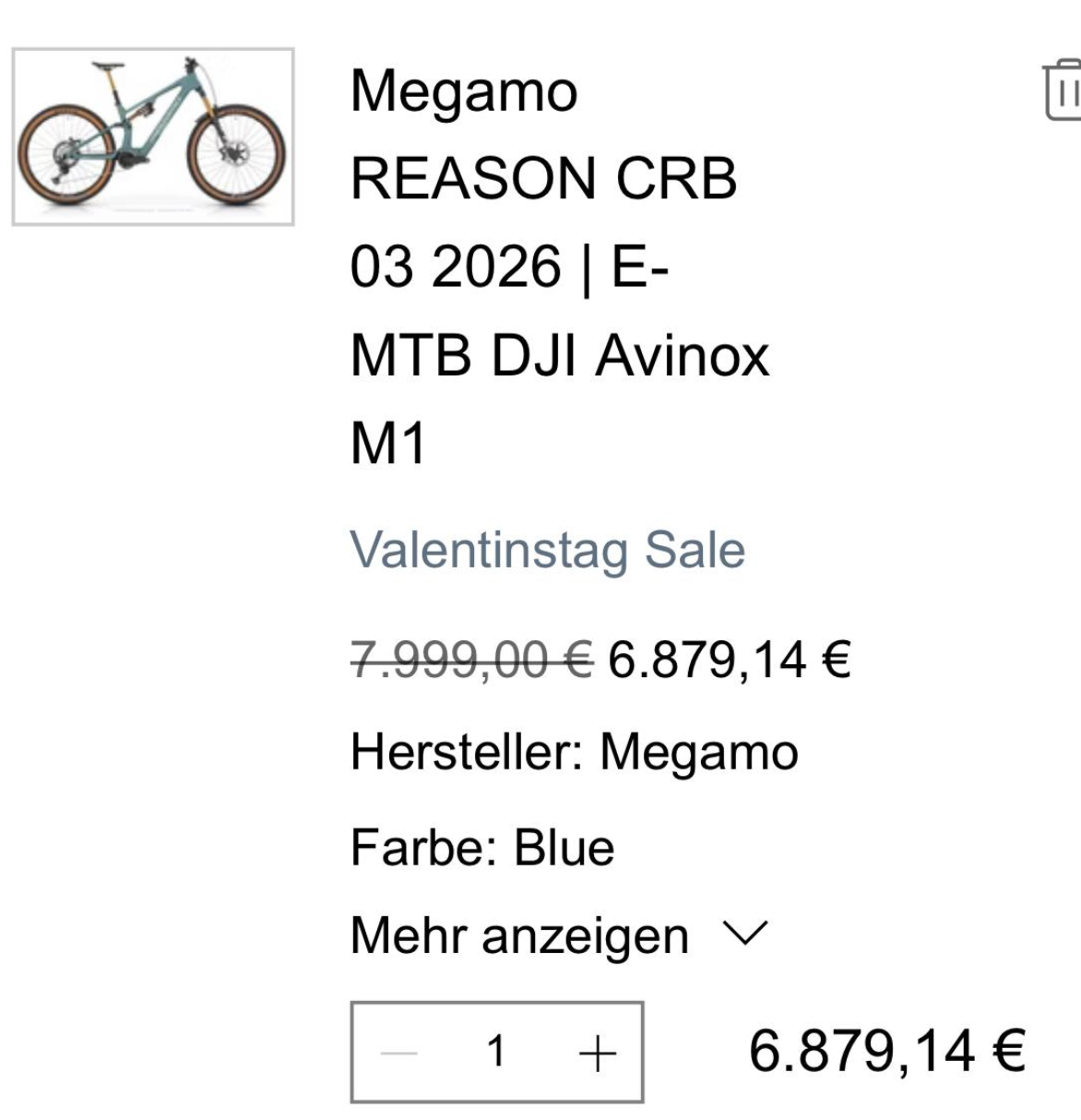Decrease quantity with the minus button
1081x1120 pixels.
[399, 1053]
